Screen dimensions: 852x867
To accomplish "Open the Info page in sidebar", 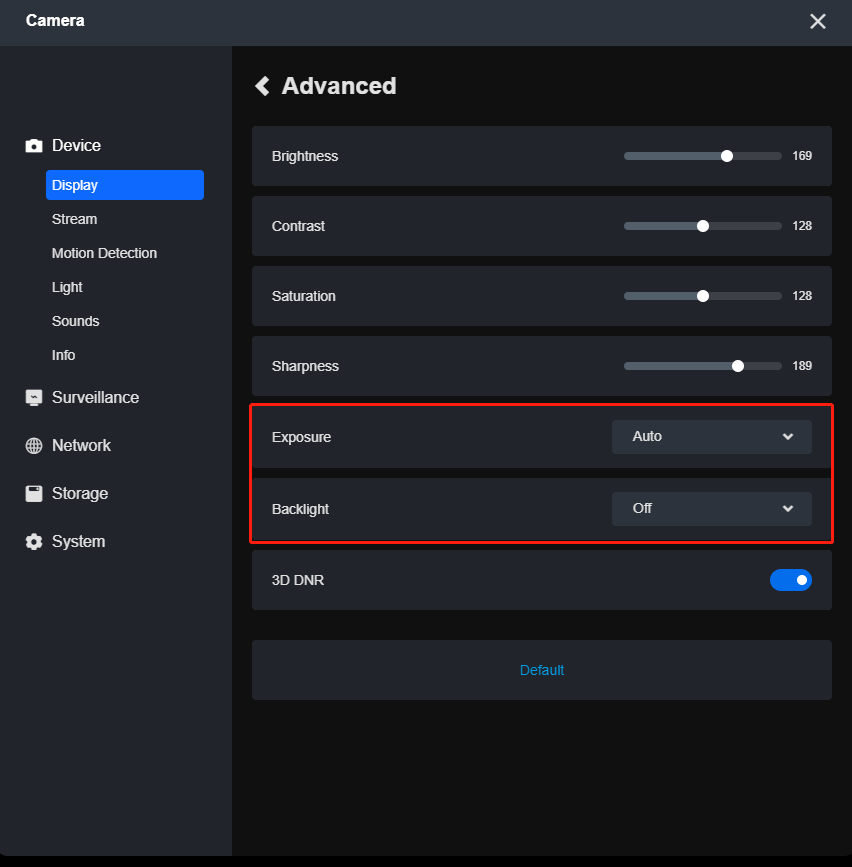I will pyautogui.click(x=64, y=355).
